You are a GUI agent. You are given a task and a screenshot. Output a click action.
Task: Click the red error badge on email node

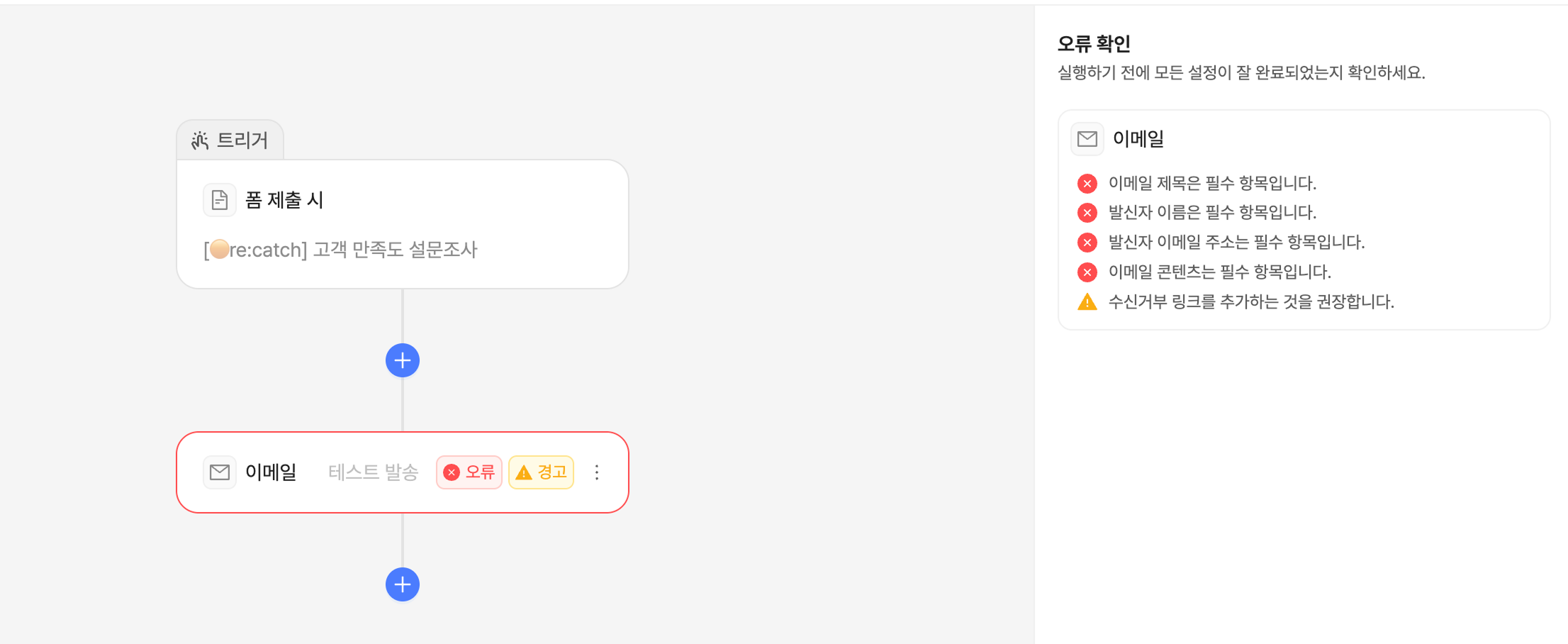pos(469,472)
